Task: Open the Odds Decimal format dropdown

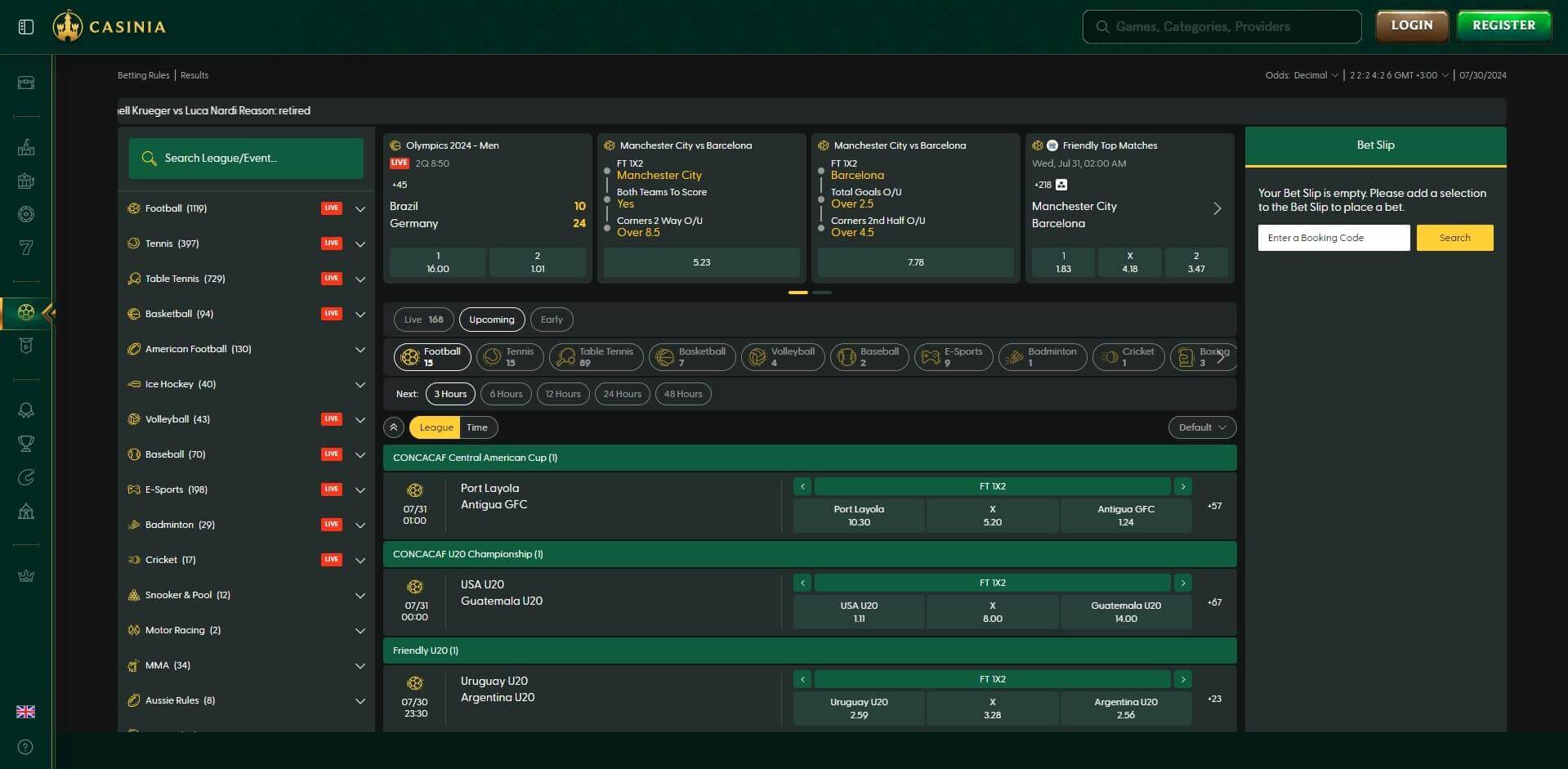Action: [x=1302, y=75]
